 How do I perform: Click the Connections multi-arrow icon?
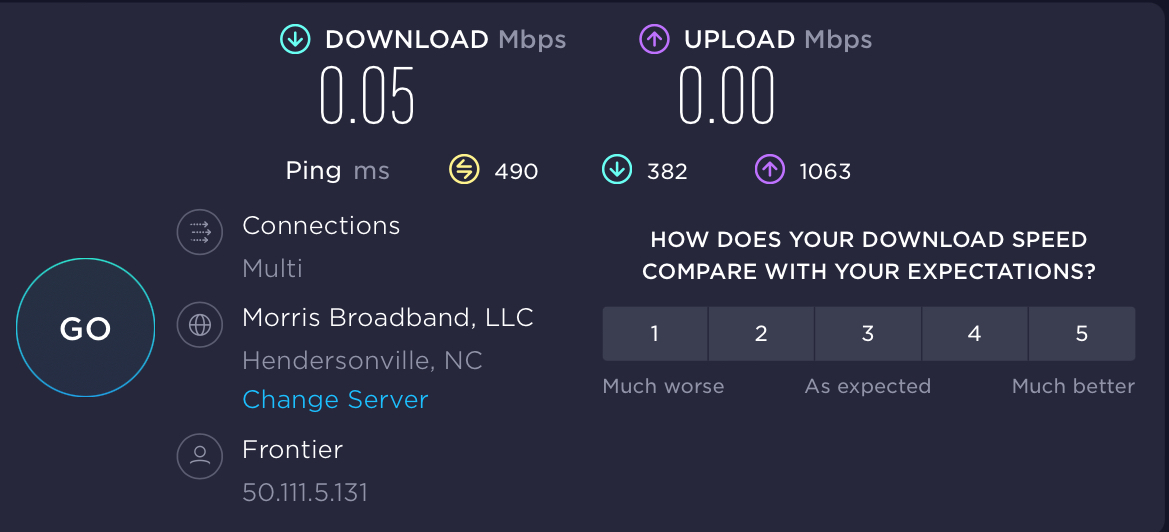(200, 233)
